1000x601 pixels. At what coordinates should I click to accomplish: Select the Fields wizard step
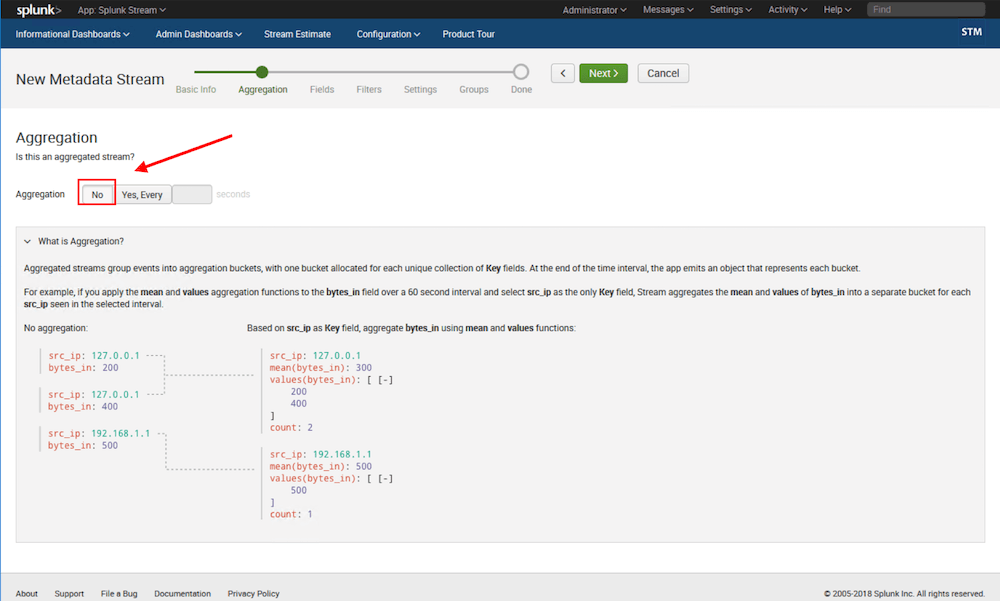click(321, 89)
